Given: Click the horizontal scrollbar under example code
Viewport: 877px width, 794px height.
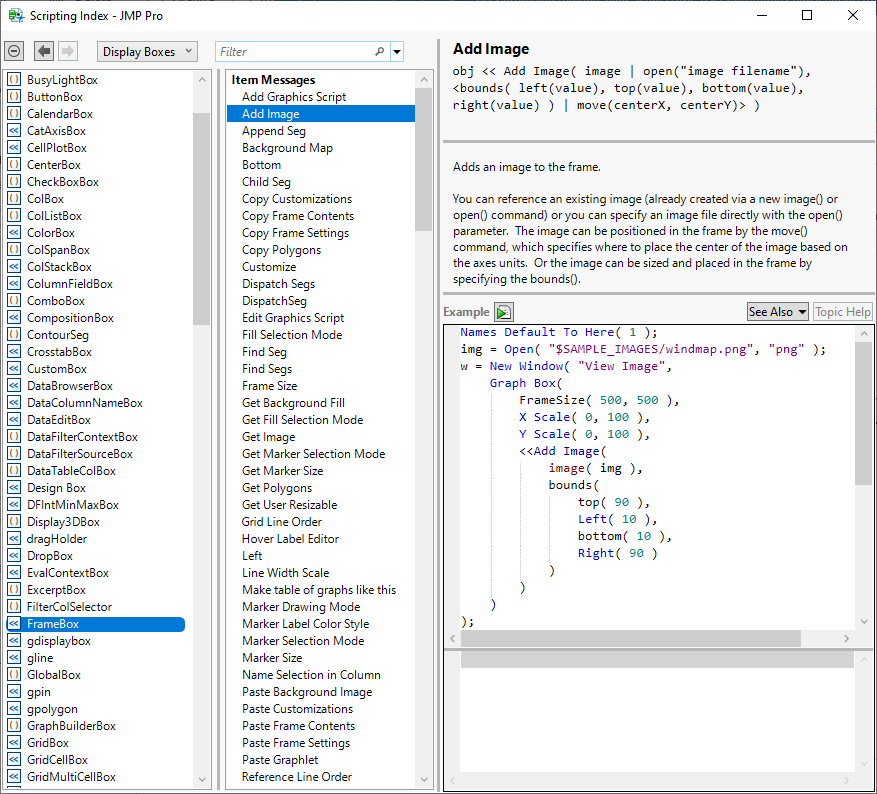Looking at the screenshot, I should 630,638.
